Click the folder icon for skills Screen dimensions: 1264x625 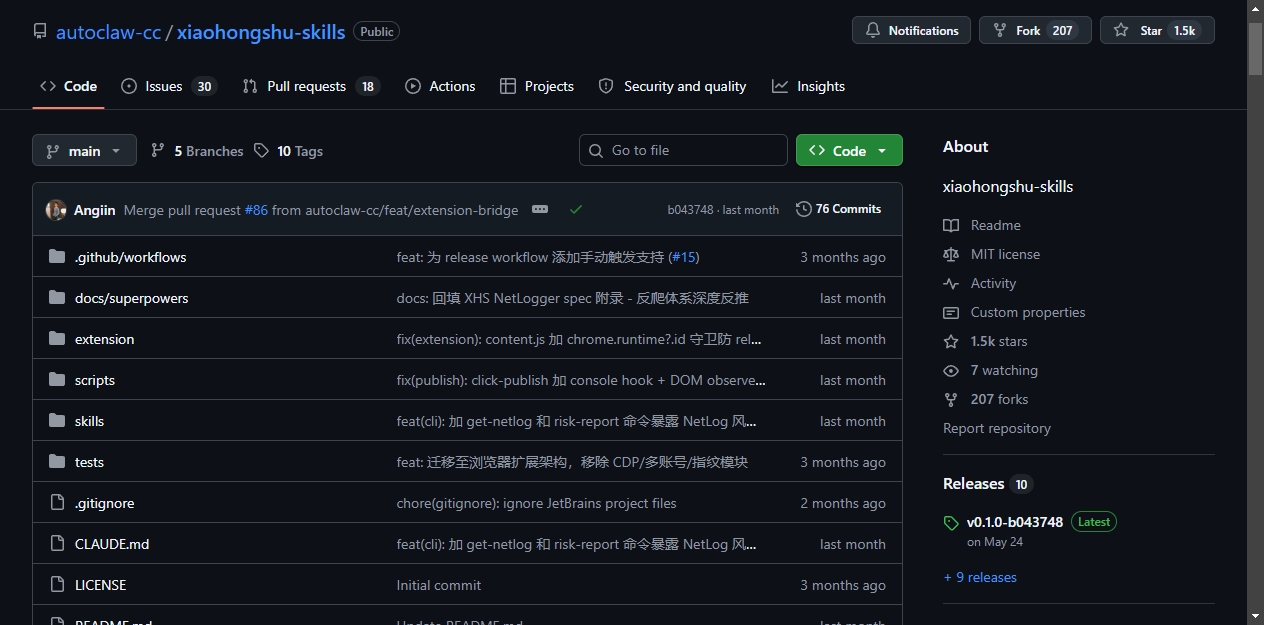[x=57, y=421]
